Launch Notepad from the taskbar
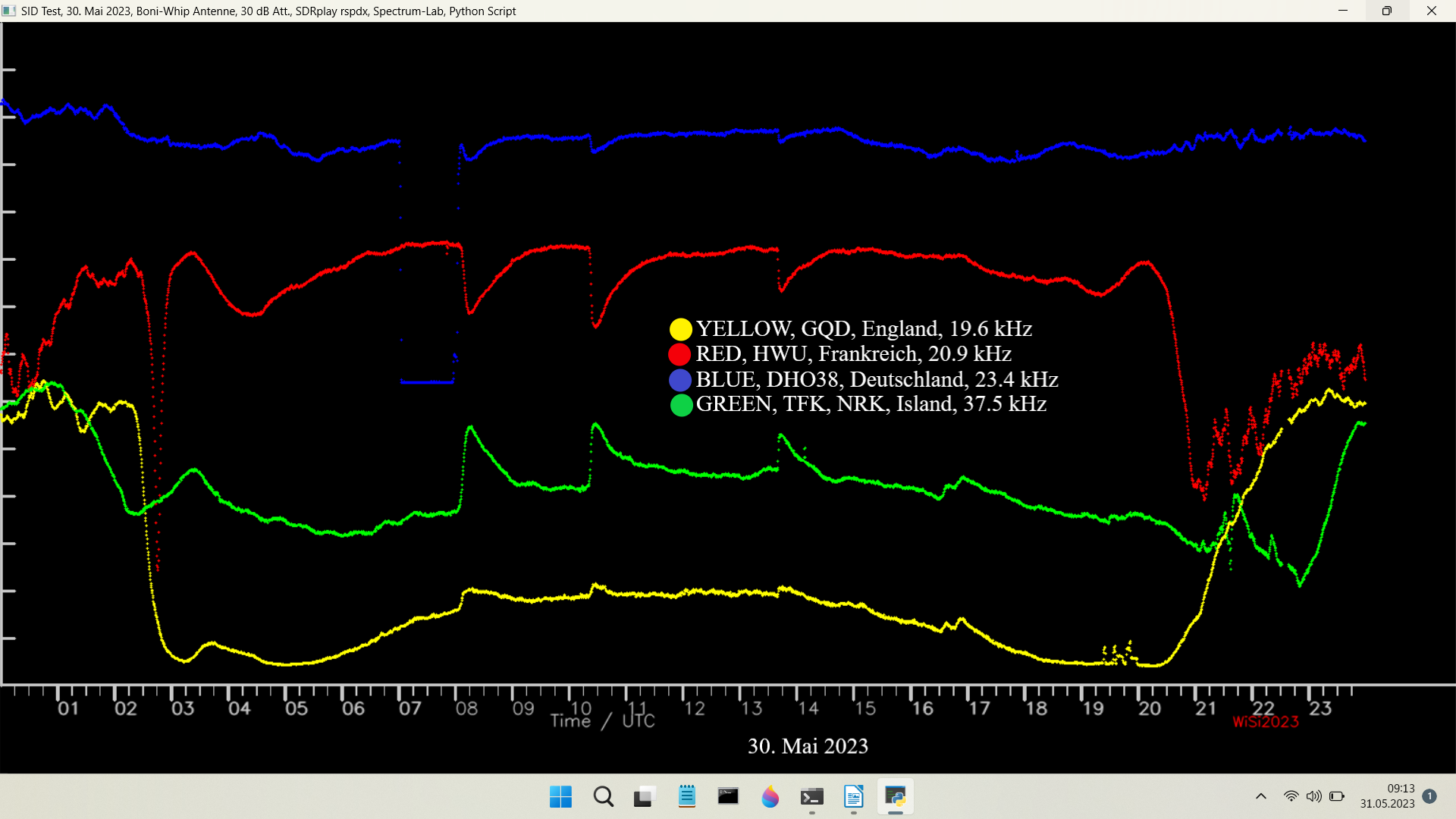 coord(687,796)
